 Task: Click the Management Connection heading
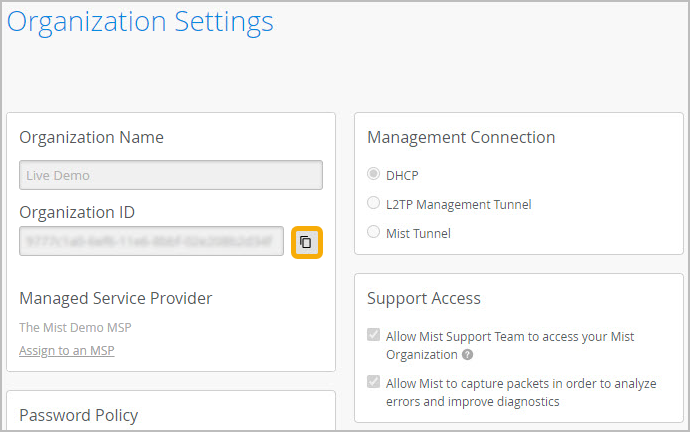[461, 137]
